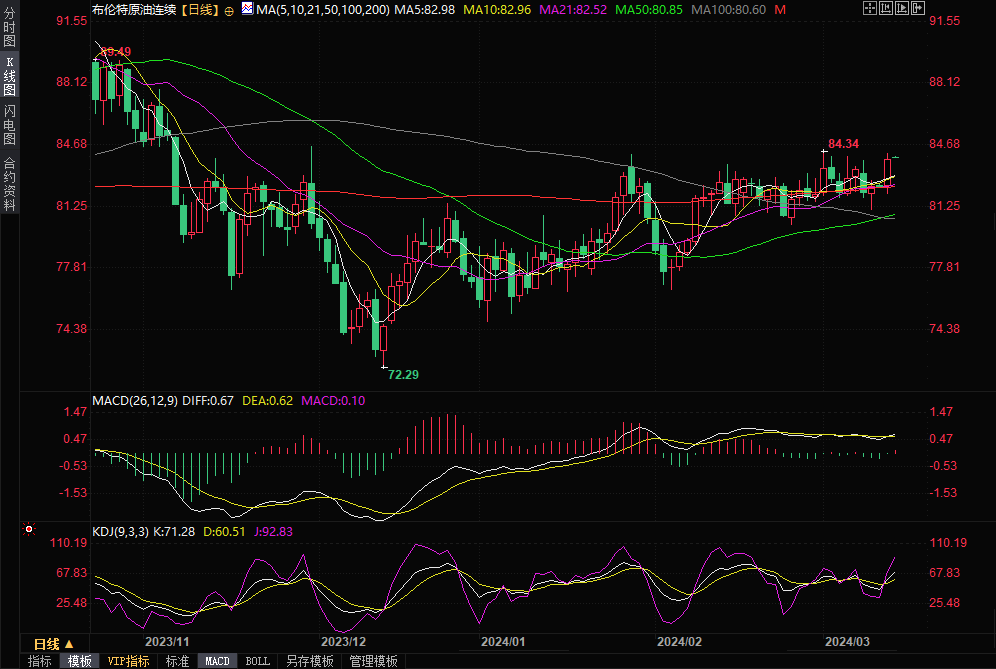Select the 模板 bottom tab
The image size is (996, 669).
point(79,661)
